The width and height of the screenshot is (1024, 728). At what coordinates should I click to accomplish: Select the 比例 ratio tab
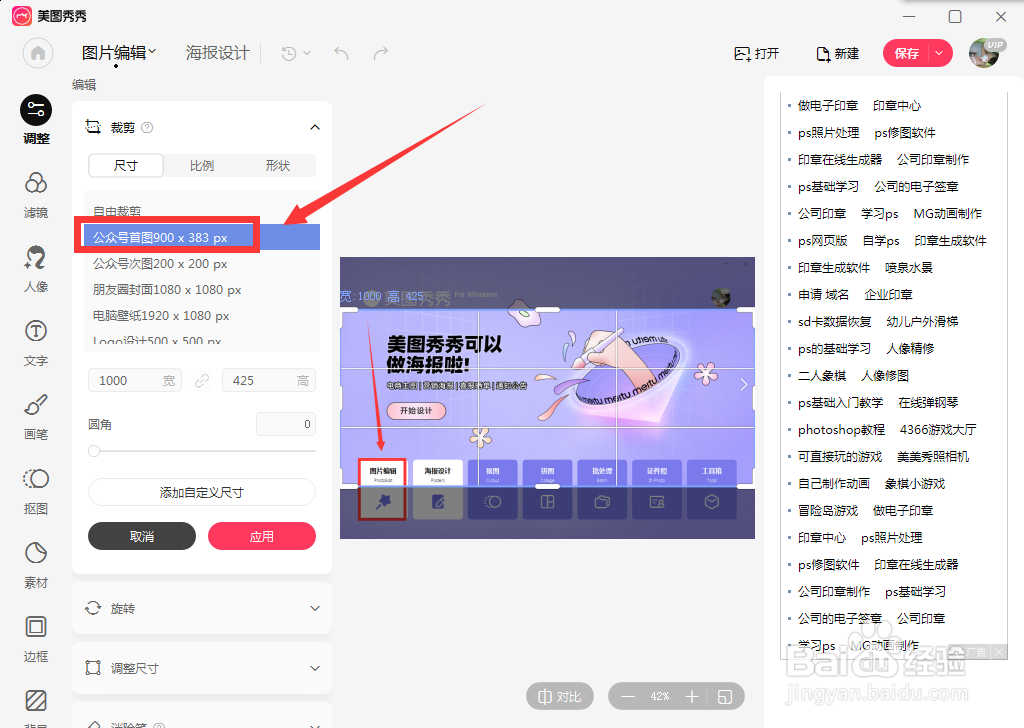pos(202,166)
